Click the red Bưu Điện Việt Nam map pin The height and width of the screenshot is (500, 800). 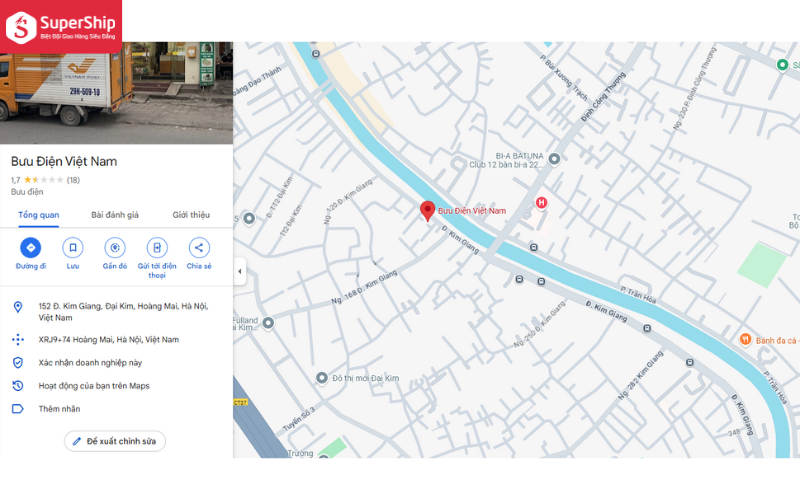coord(428,210)
